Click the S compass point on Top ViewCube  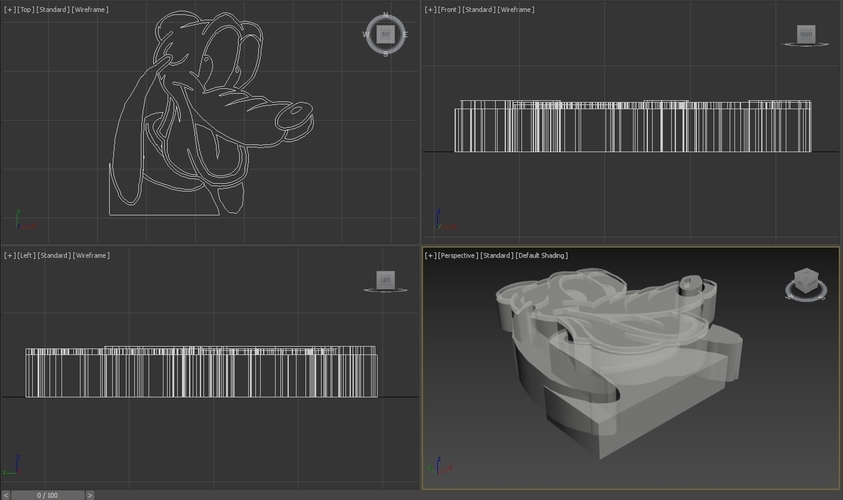pyautogui.click(x=385, y=54)
